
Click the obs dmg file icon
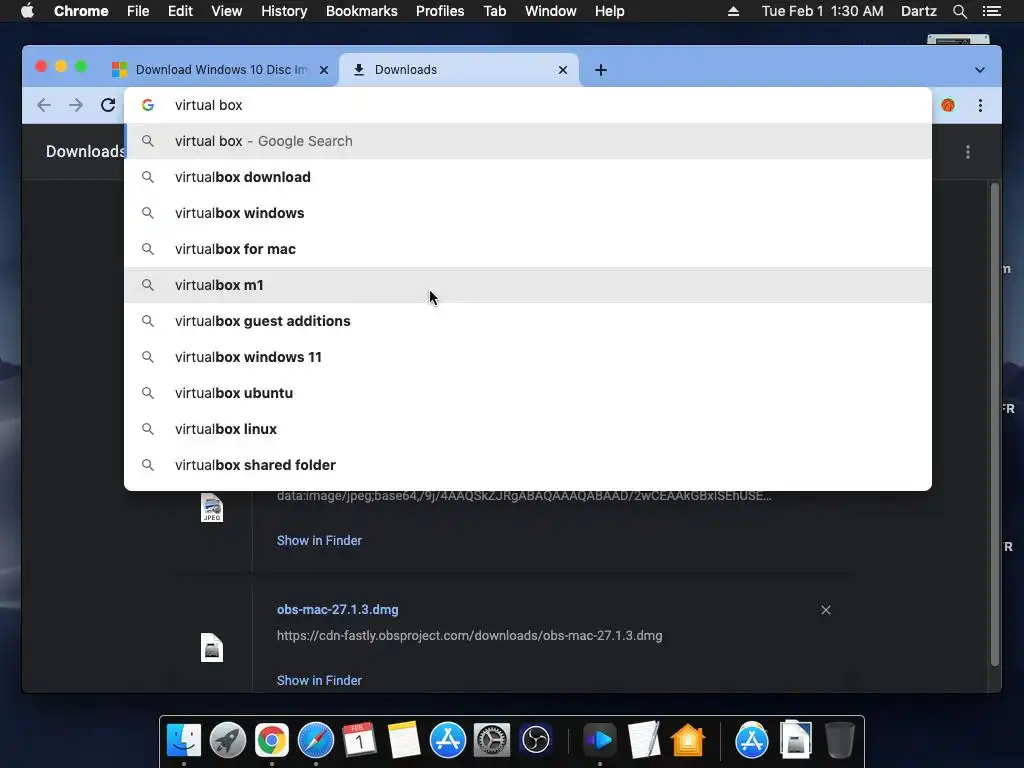tap(212, 648)
